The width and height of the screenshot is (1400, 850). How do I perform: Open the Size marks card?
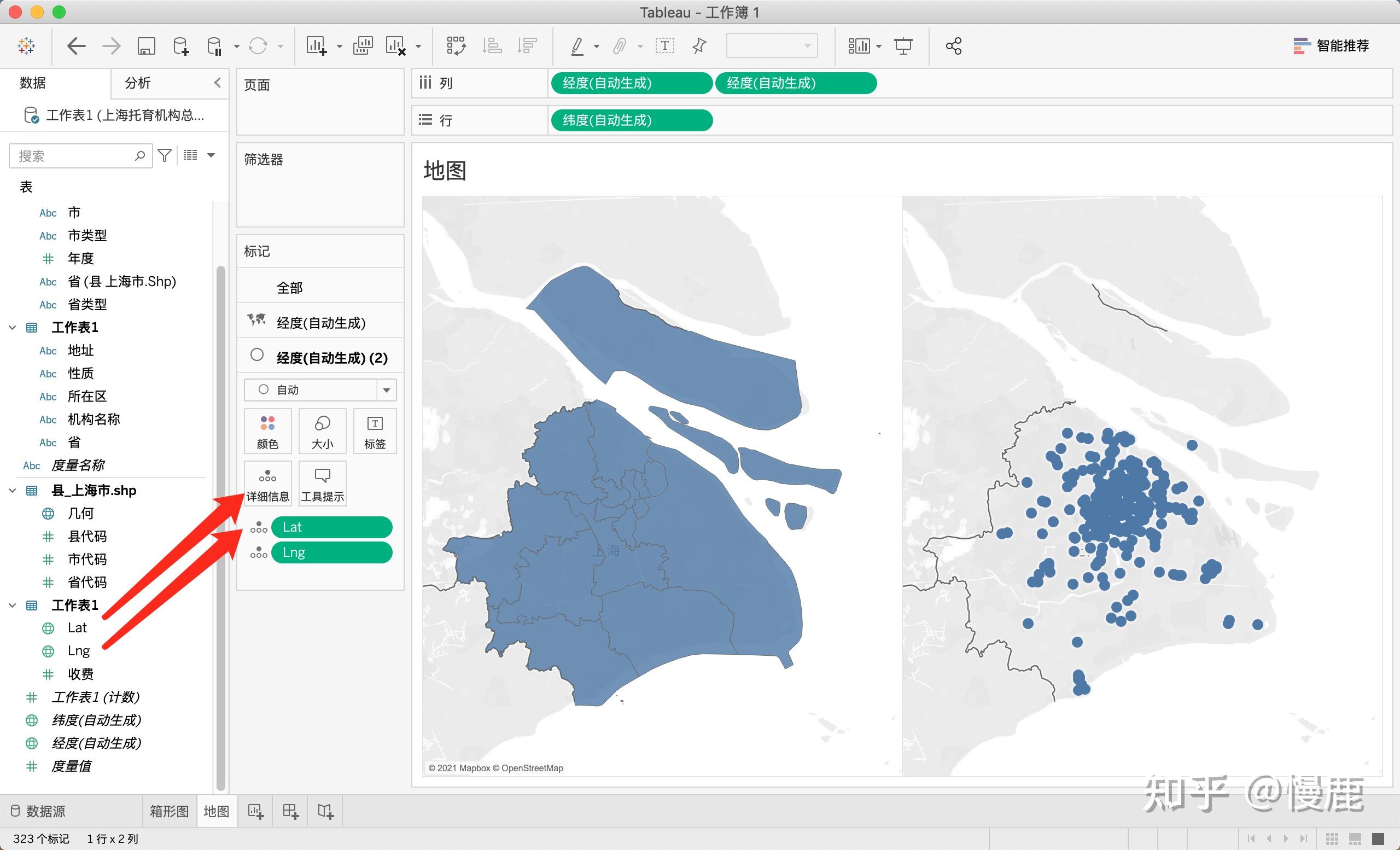click(x=322, y=430)
